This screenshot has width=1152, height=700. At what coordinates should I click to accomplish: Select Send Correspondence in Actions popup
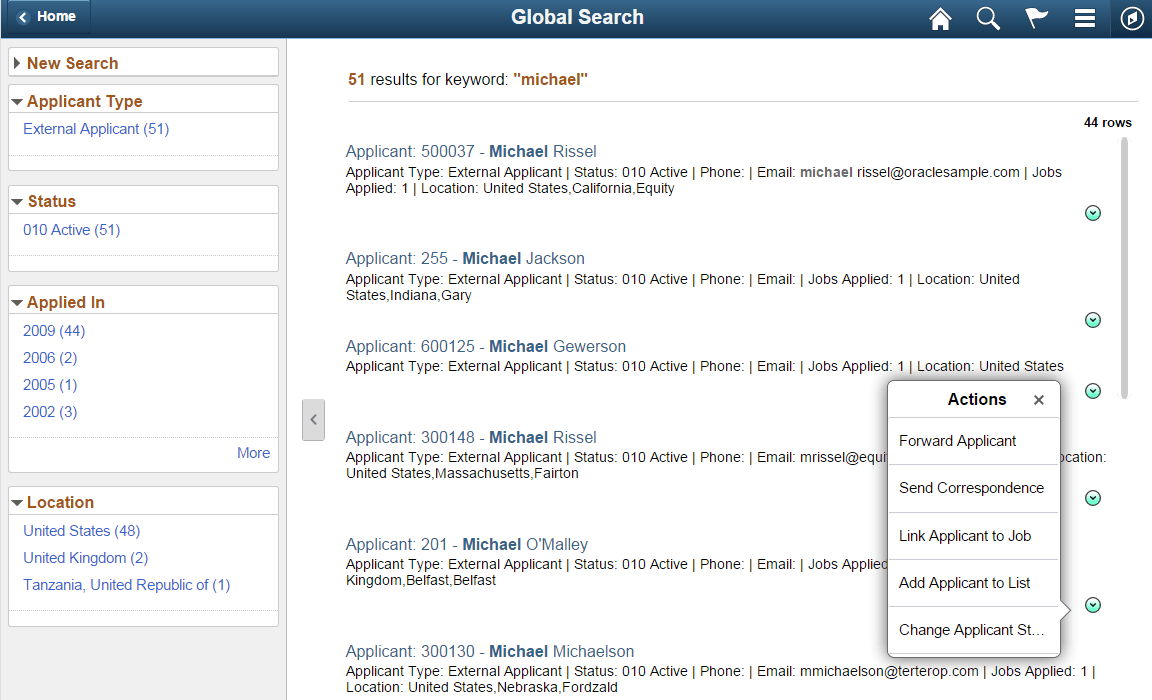coord(969,488)
